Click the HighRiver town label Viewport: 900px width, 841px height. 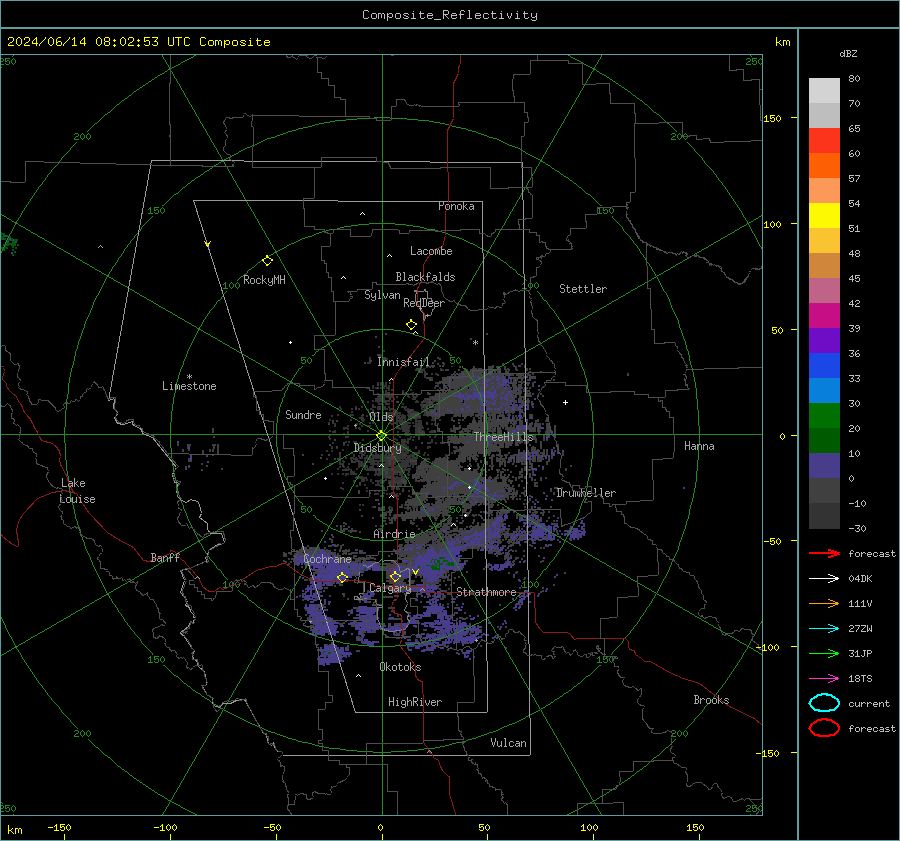[x=415, y=702]
